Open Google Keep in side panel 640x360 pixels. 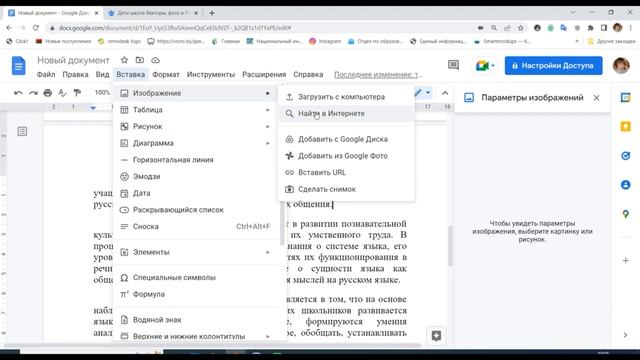pos(625,127)
